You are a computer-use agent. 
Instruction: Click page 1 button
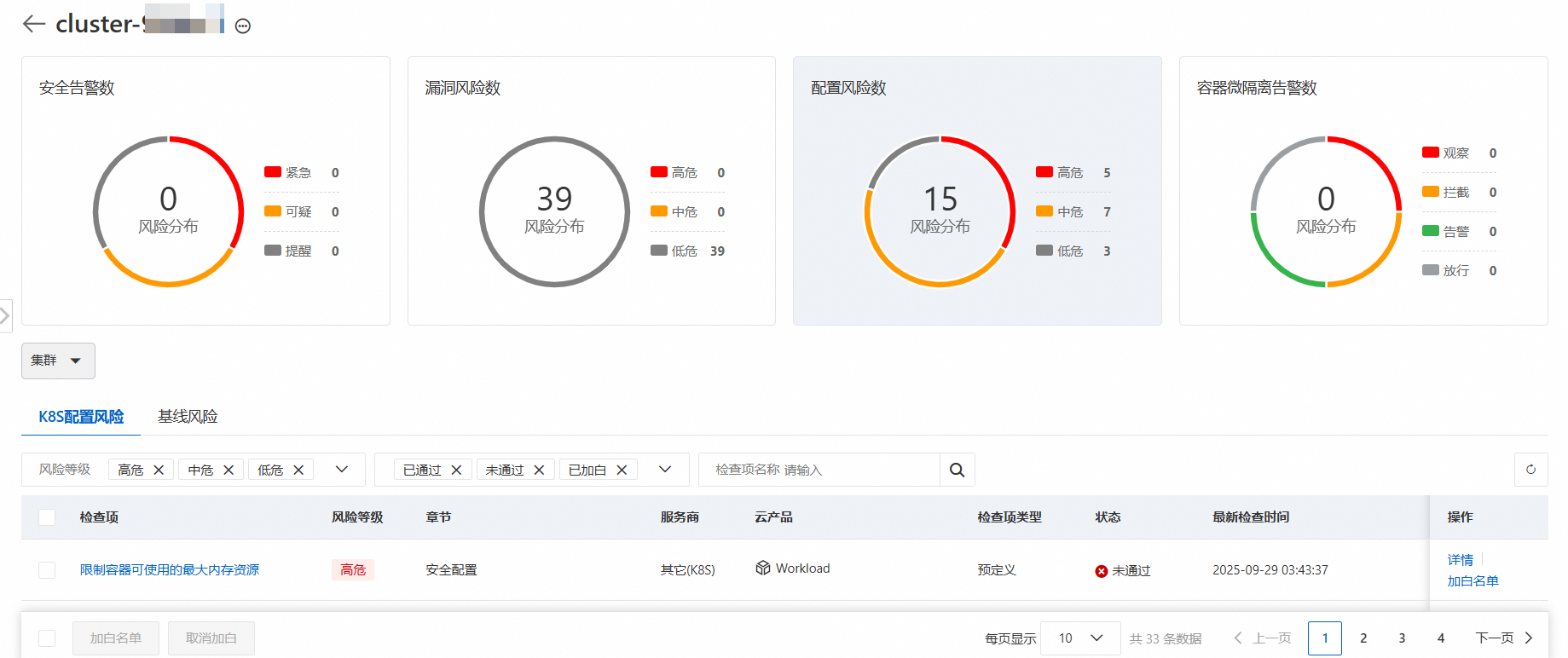click(1325, 638)
